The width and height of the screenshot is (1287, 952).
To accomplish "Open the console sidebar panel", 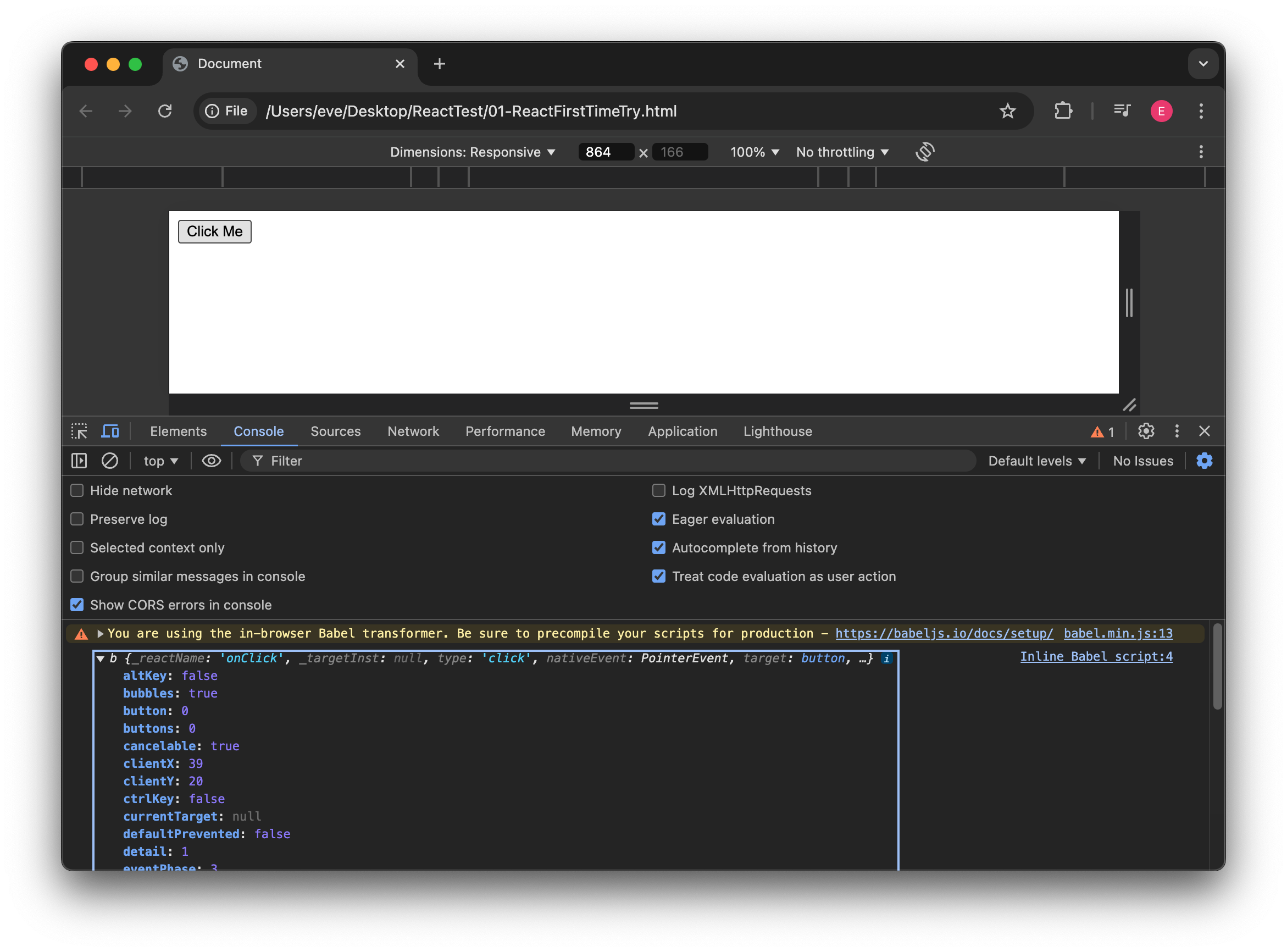I will (79, 461).
